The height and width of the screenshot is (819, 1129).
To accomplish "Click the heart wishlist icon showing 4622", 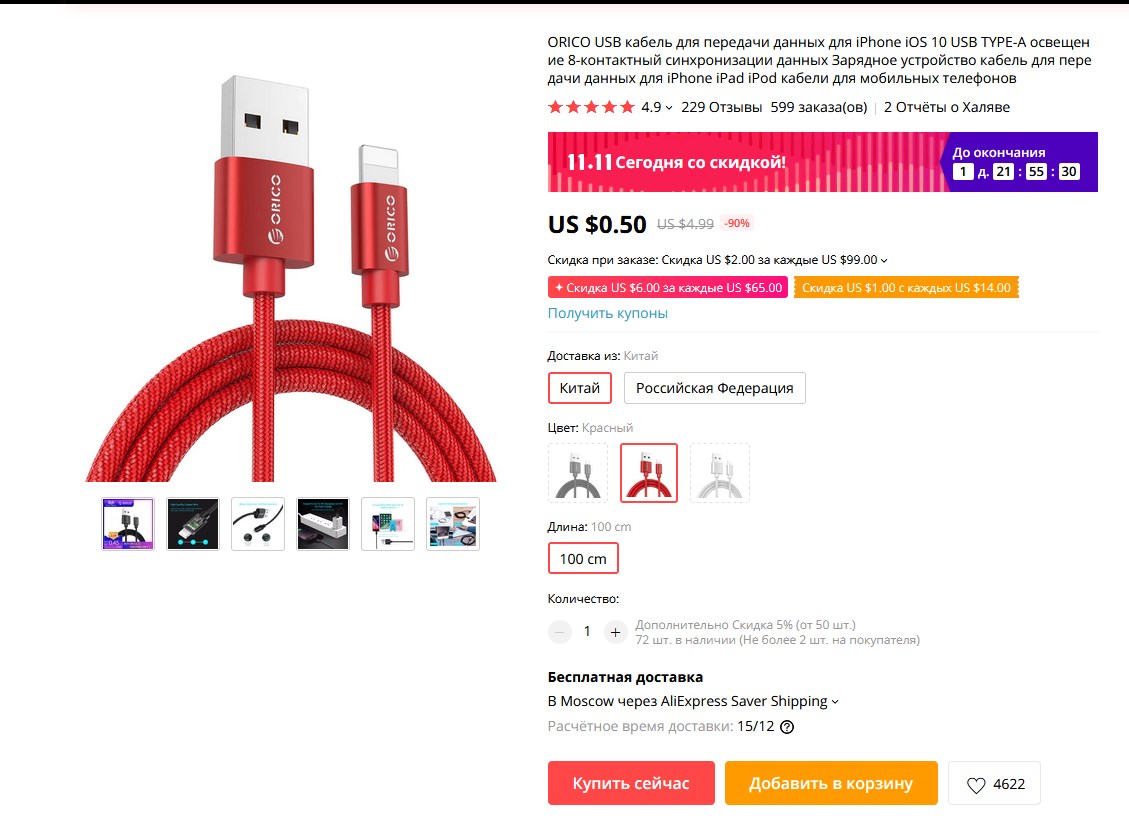I will coord(976,784).
